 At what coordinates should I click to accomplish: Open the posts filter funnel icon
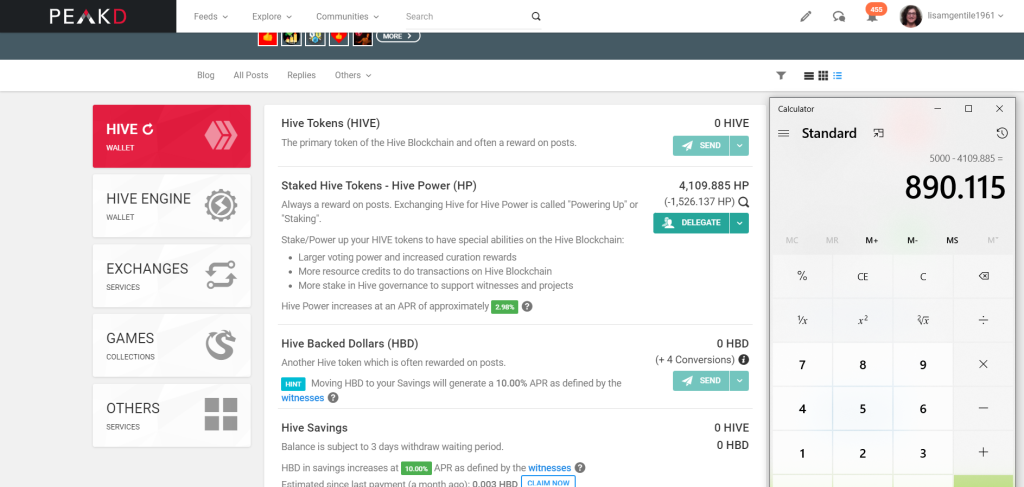[x=780, y=76]
